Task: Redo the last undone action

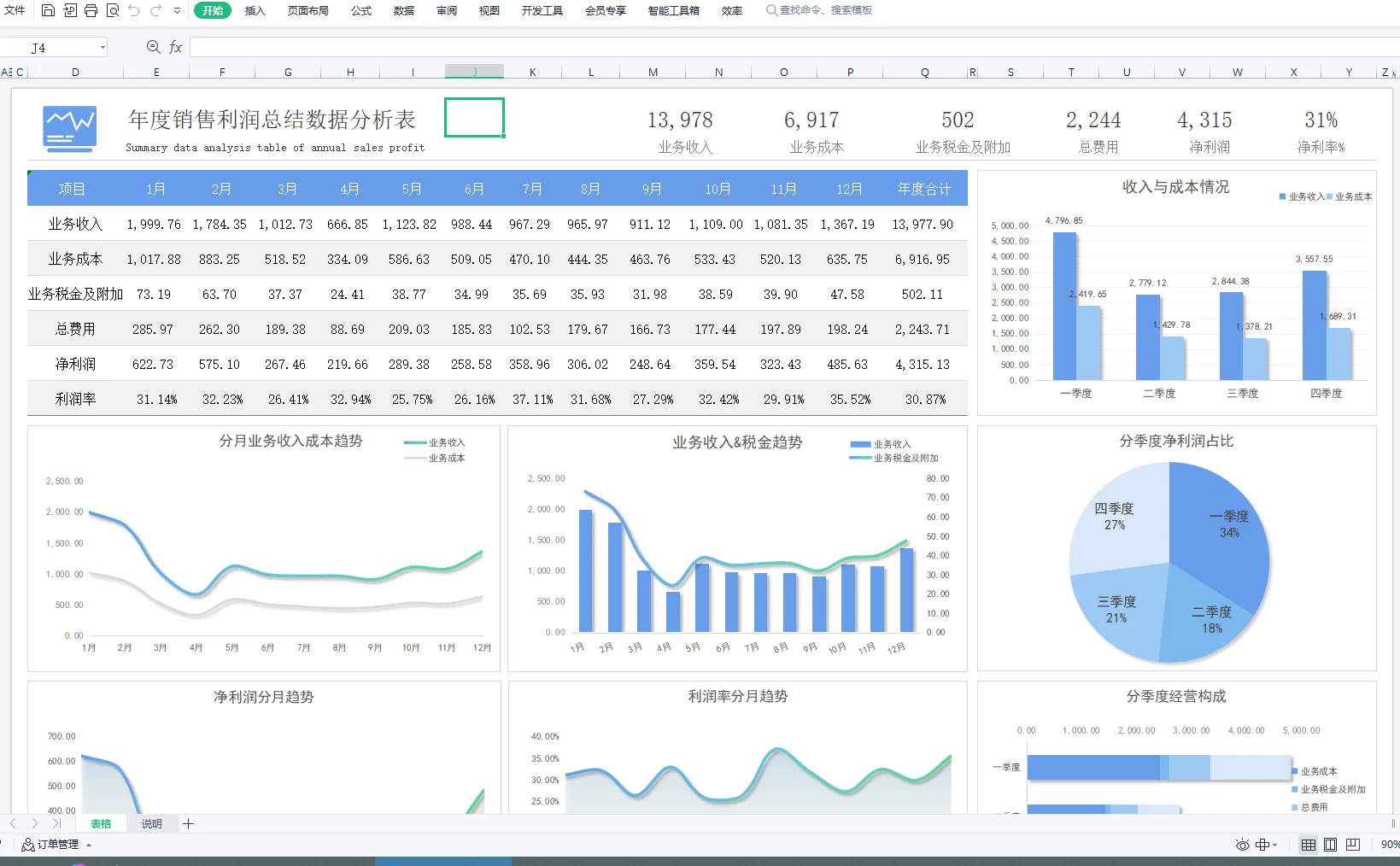Action: coord(155,10)
